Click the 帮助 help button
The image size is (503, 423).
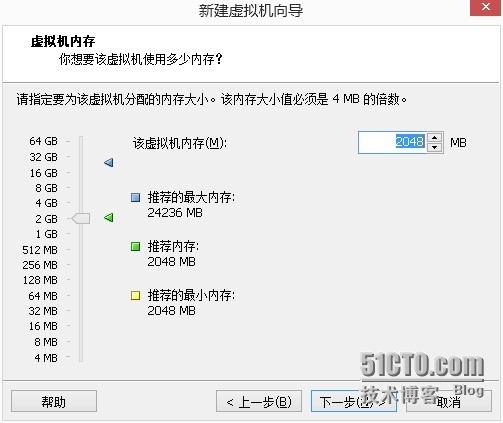[54, 401]
